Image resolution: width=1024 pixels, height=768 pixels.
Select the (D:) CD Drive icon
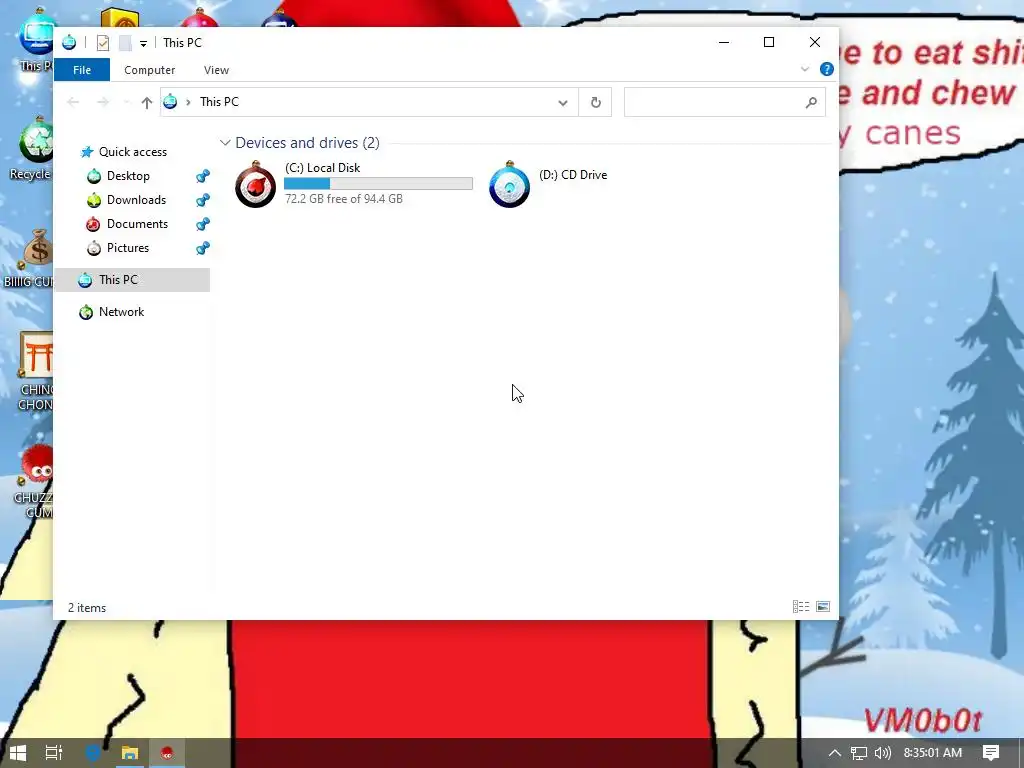click(x=509, y=185)
